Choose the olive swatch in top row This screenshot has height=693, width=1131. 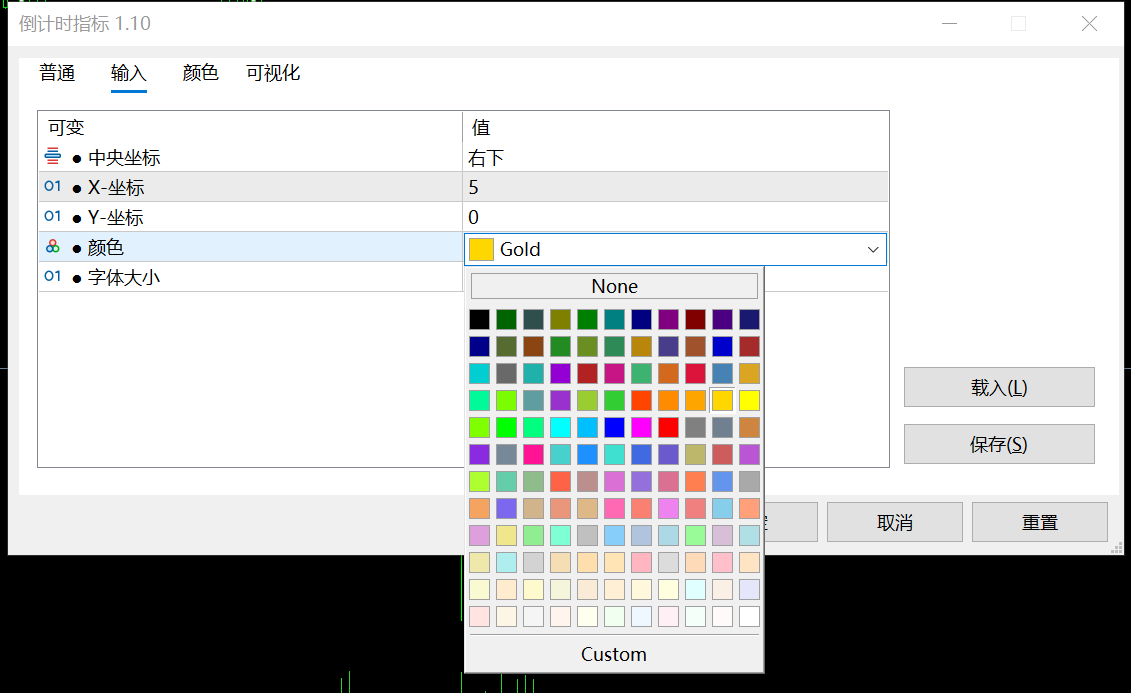click(560, 319)
